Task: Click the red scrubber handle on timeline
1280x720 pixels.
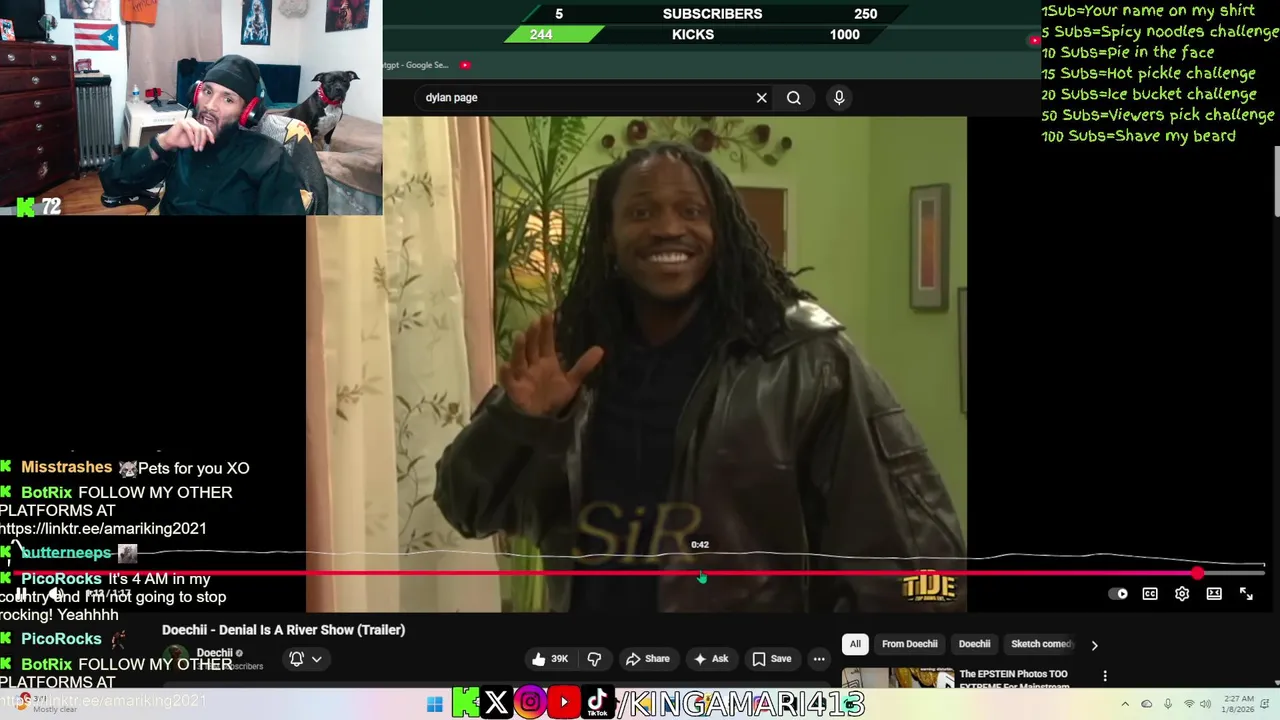Action: 1198,574
